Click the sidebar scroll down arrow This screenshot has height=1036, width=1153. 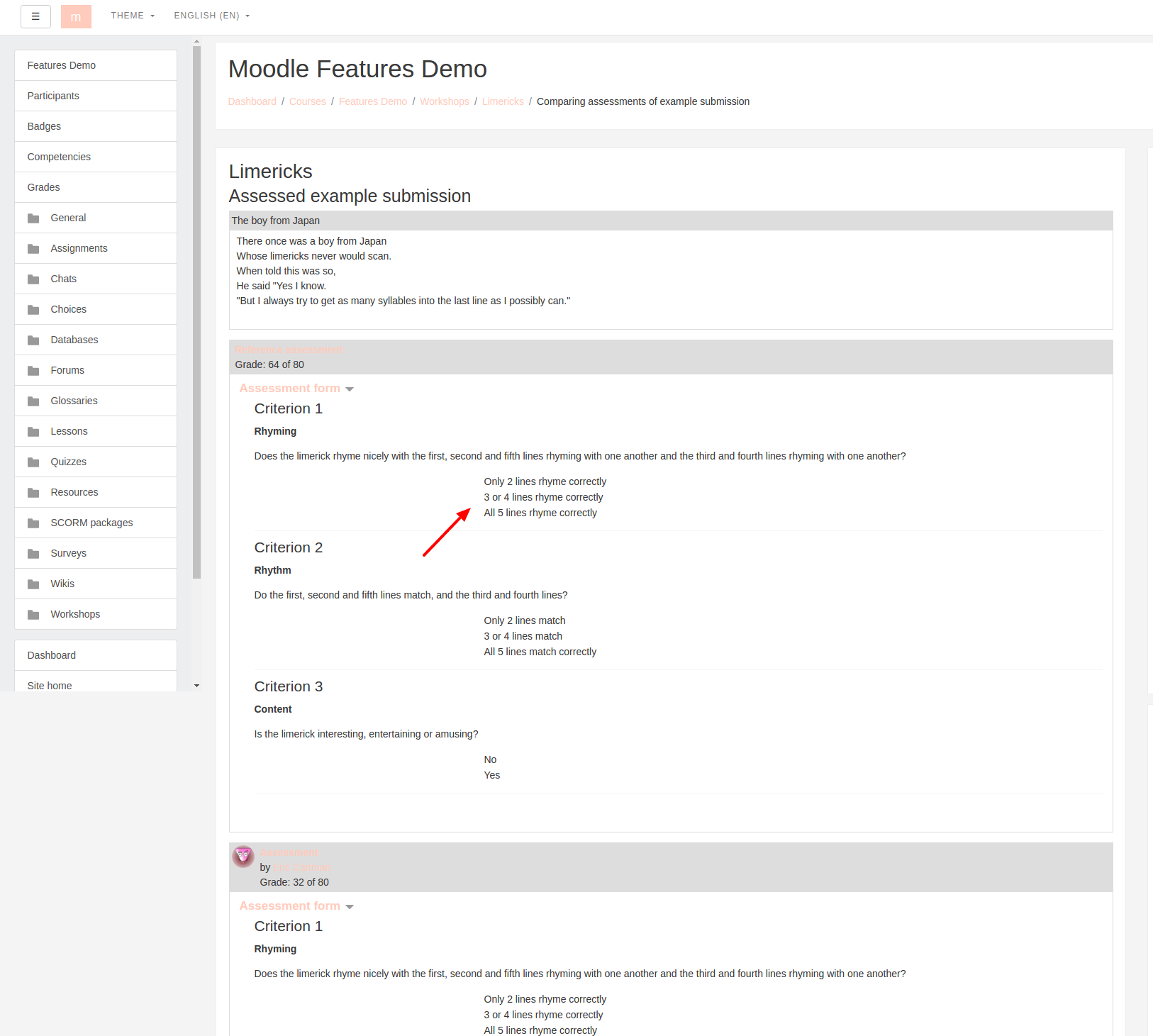coord(196,686)
